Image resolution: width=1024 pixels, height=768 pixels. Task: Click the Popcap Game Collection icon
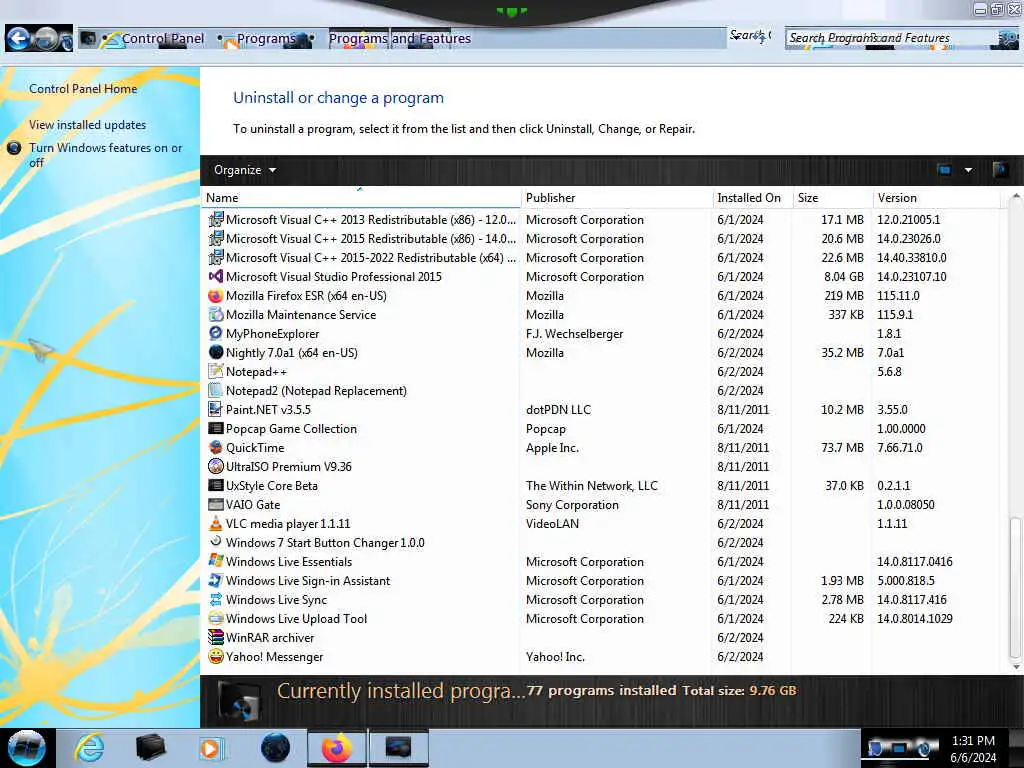pos(216,428)
